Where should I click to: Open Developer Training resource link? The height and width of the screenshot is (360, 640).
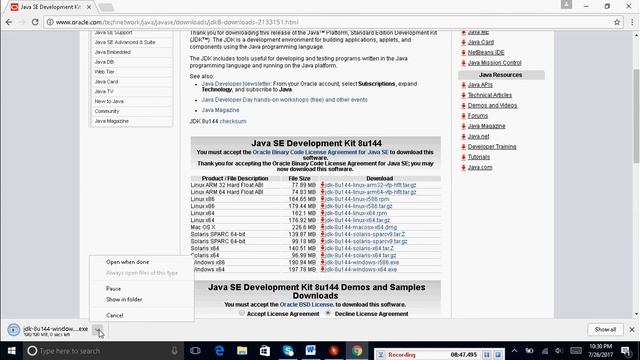coord(492,147)
